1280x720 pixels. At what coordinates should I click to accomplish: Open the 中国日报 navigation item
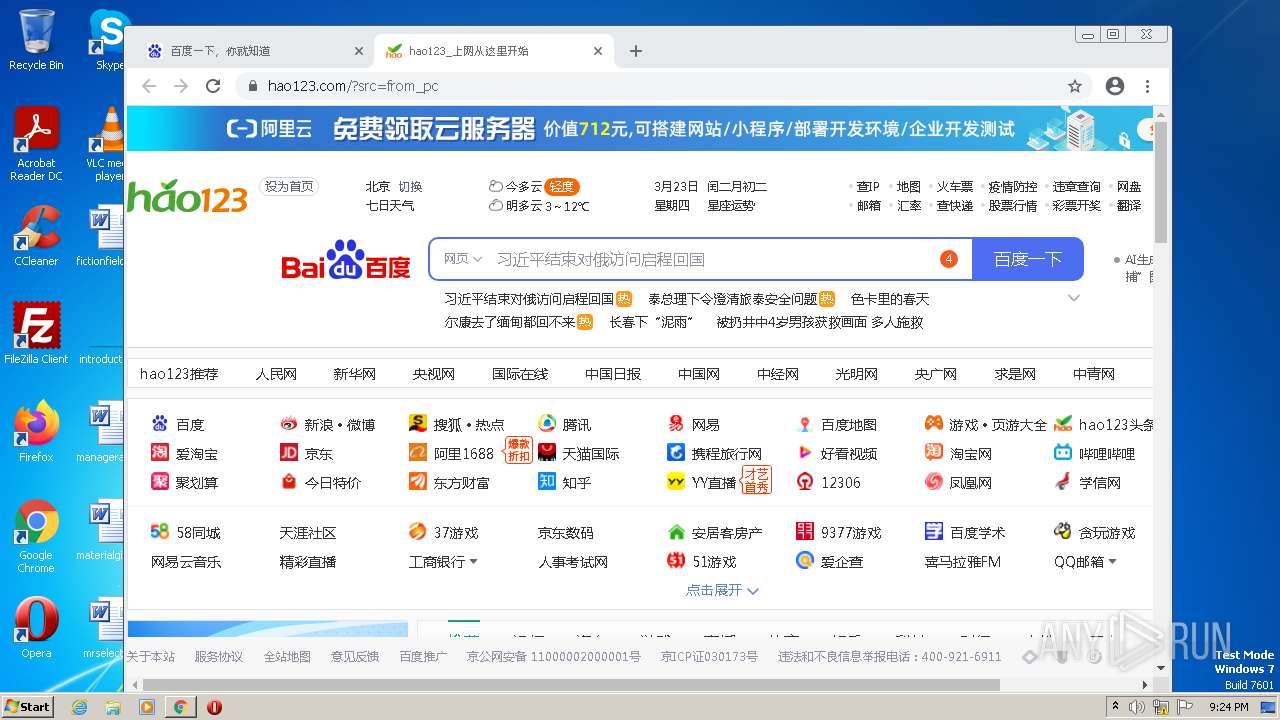click(613, 374)
